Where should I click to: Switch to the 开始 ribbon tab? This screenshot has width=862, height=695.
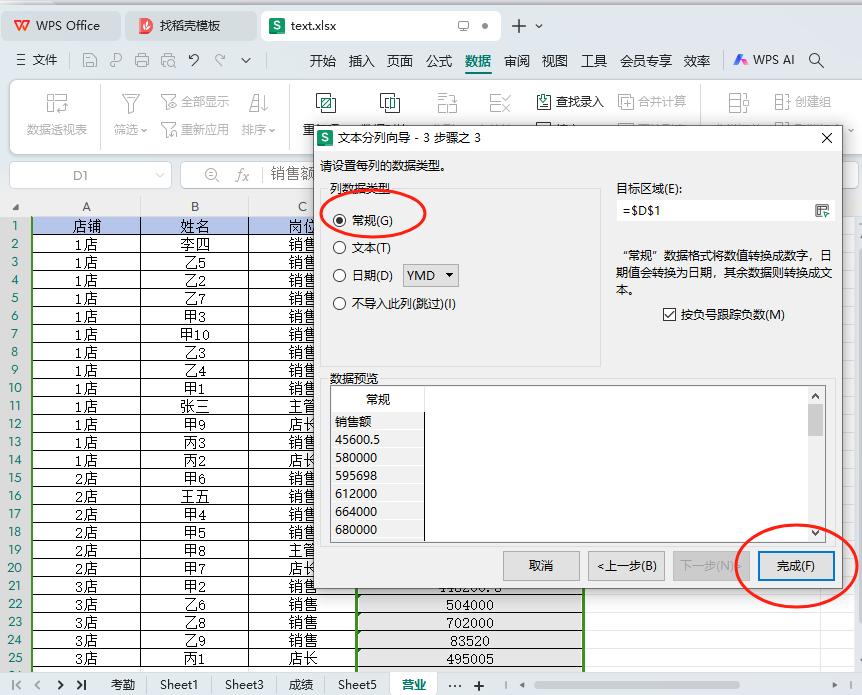322,60
